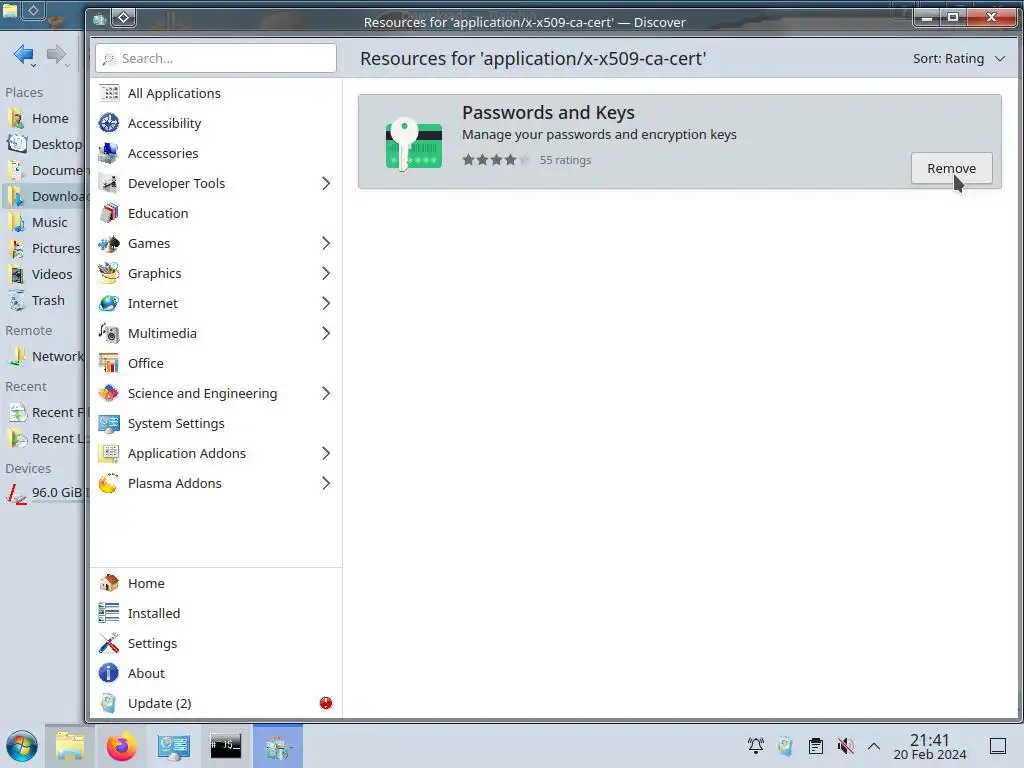Open the Internet globe icon
Screen dimensions: 1024x768
108,304
